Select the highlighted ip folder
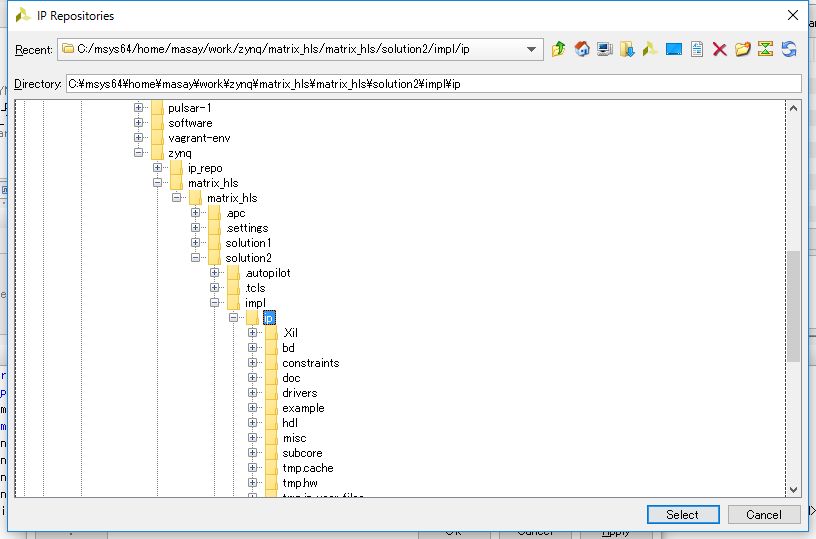Viewport: 816px width, 539px height. pos(269,318)
